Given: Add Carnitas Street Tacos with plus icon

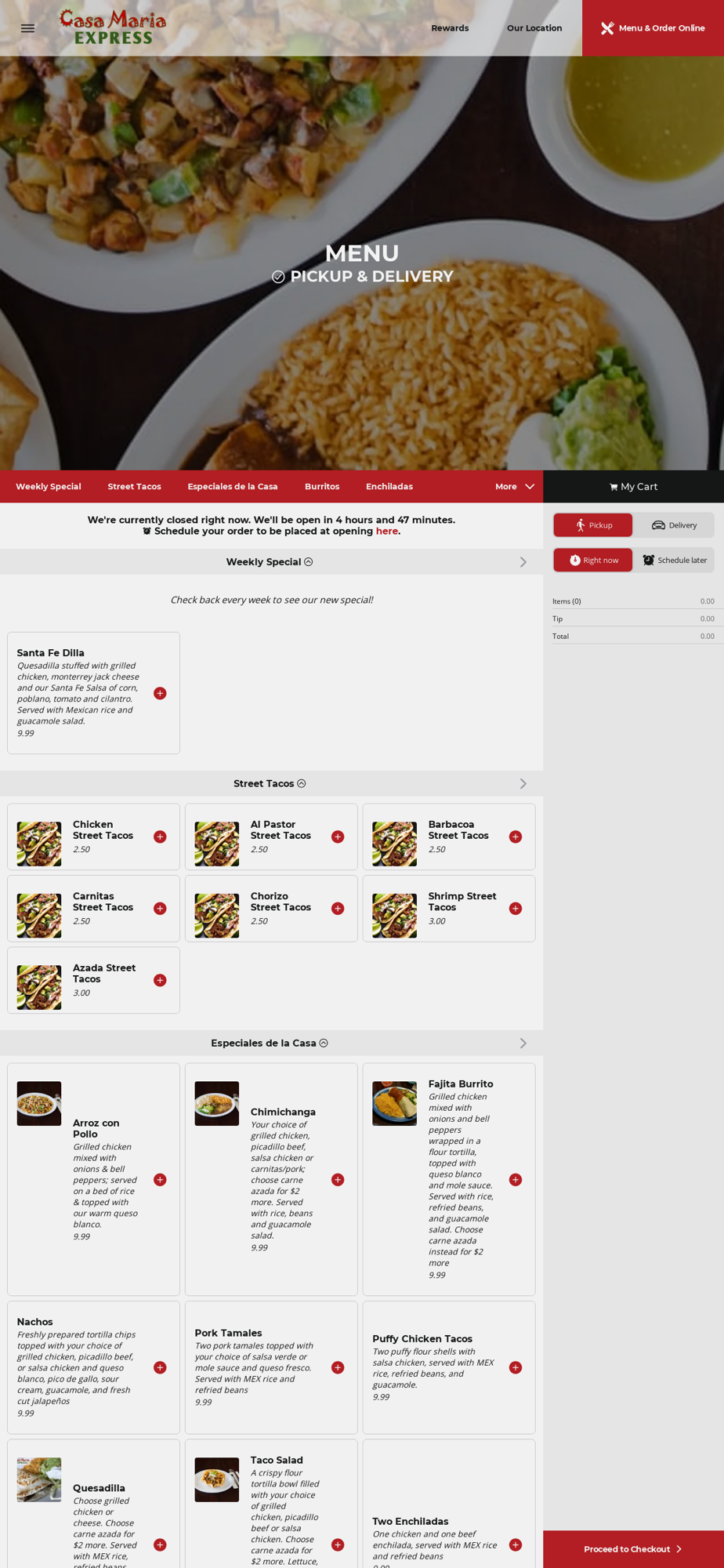Looking at the screenshot, I should (x=160, y=909).
